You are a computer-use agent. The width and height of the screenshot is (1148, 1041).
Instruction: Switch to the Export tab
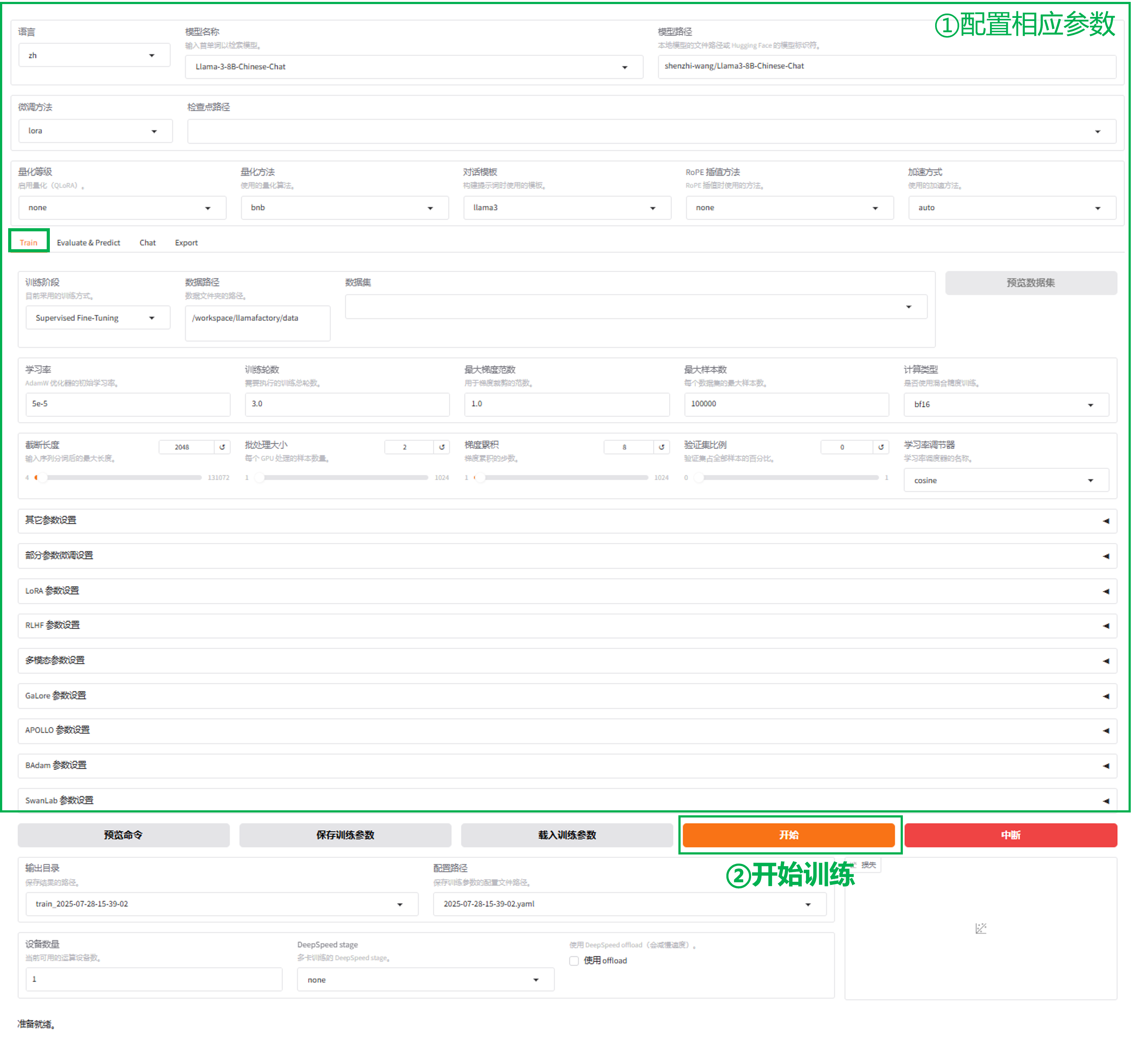point(186,243)
